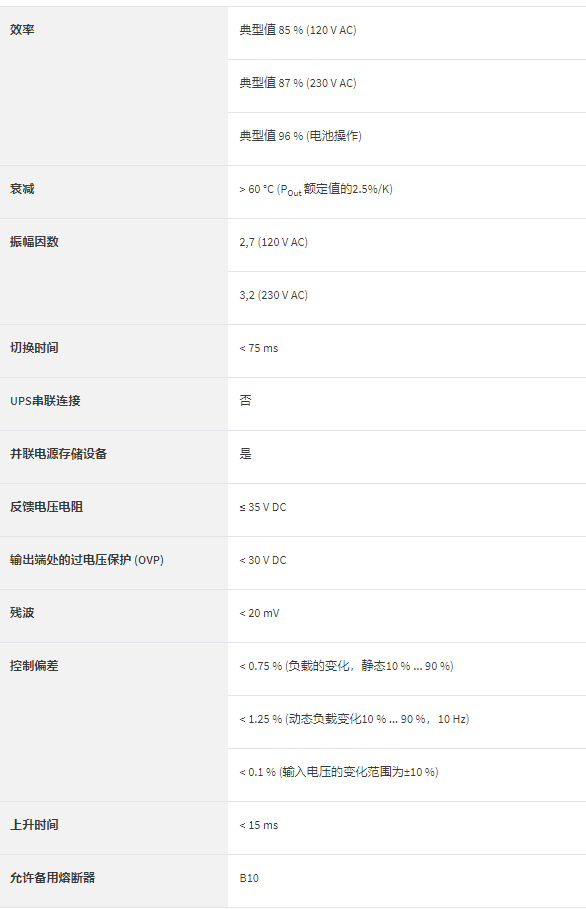Click the 衰减 row label
This screenshot has width=586, height=909.
[x=22, y=188]
